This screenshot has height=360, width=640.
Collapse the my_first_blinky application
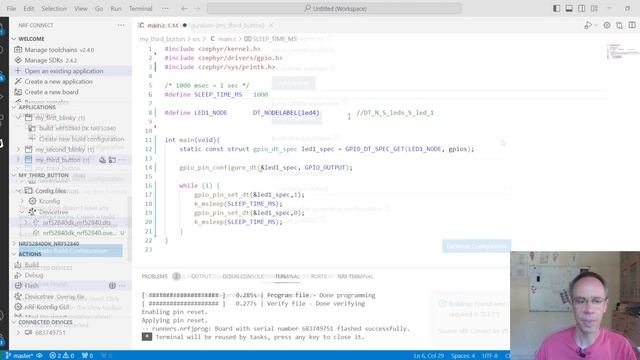coord(18,118)
